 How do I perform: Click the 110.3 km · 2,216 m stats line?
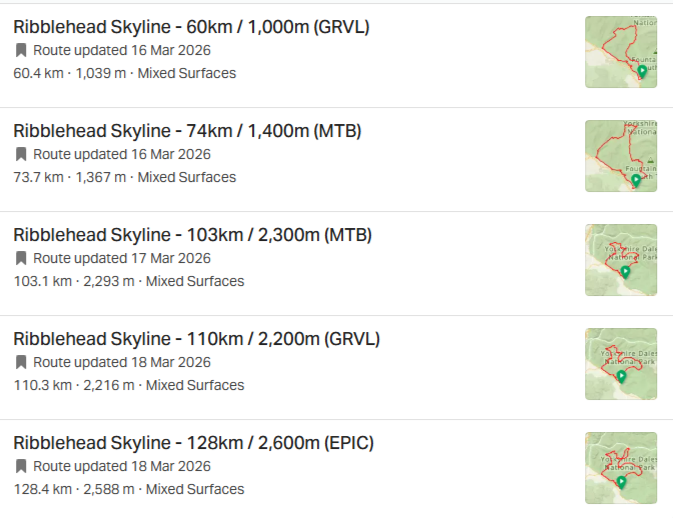coord(128,385)
